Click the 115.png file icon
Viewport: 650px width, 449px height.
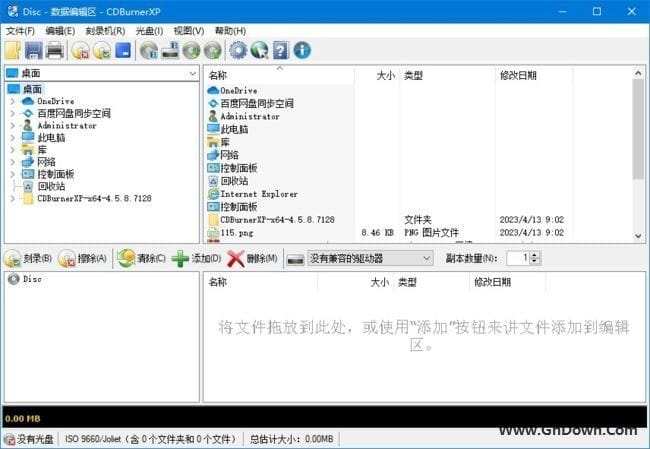coord(213,233)
